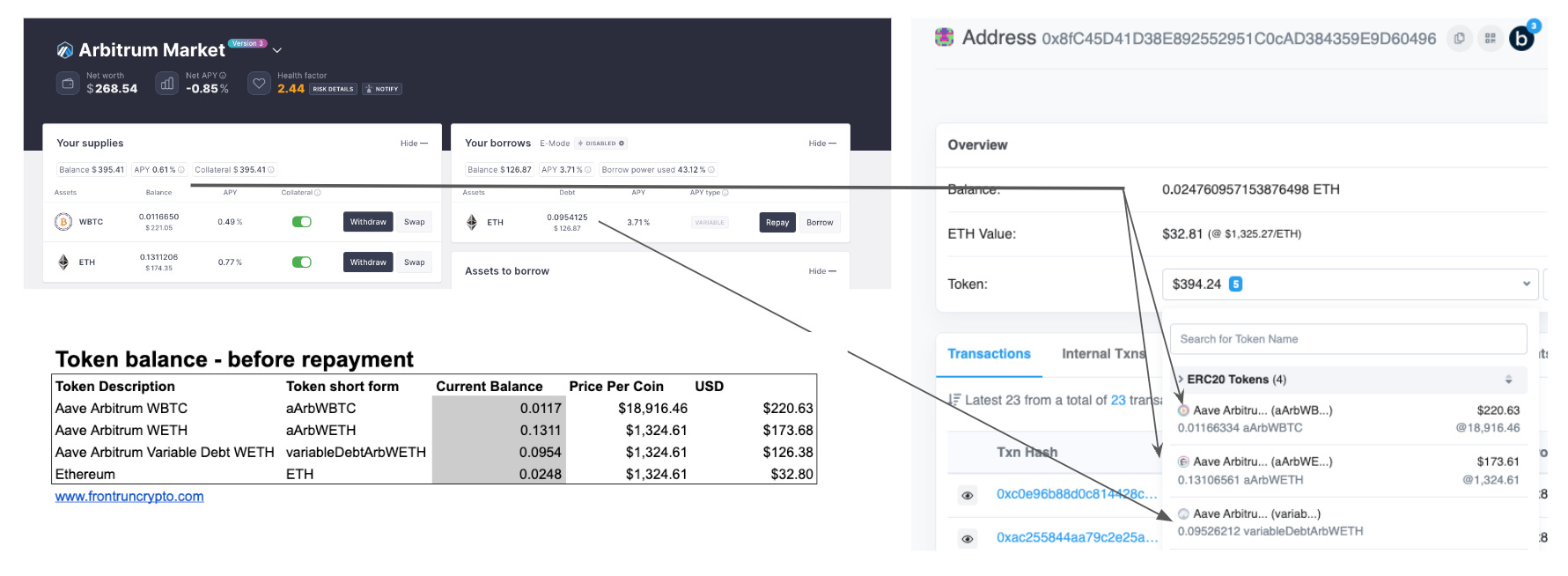
Task: Open transaction hash 0xc0e96b88d0c814428c
Action: click(1077, 494)
